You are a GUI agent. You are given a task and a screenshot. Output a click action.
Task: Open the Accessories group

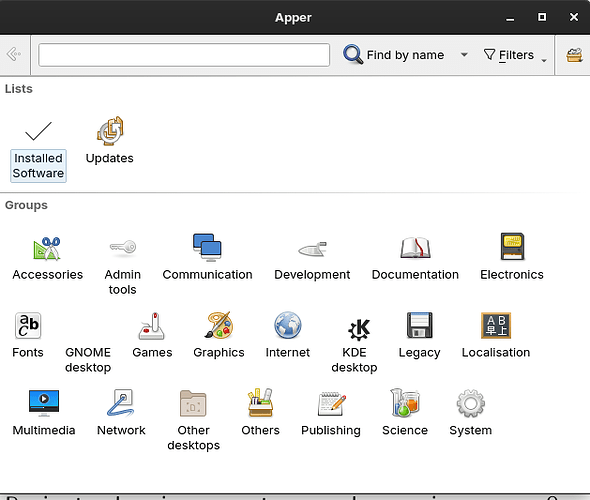[x=47, y=257]
